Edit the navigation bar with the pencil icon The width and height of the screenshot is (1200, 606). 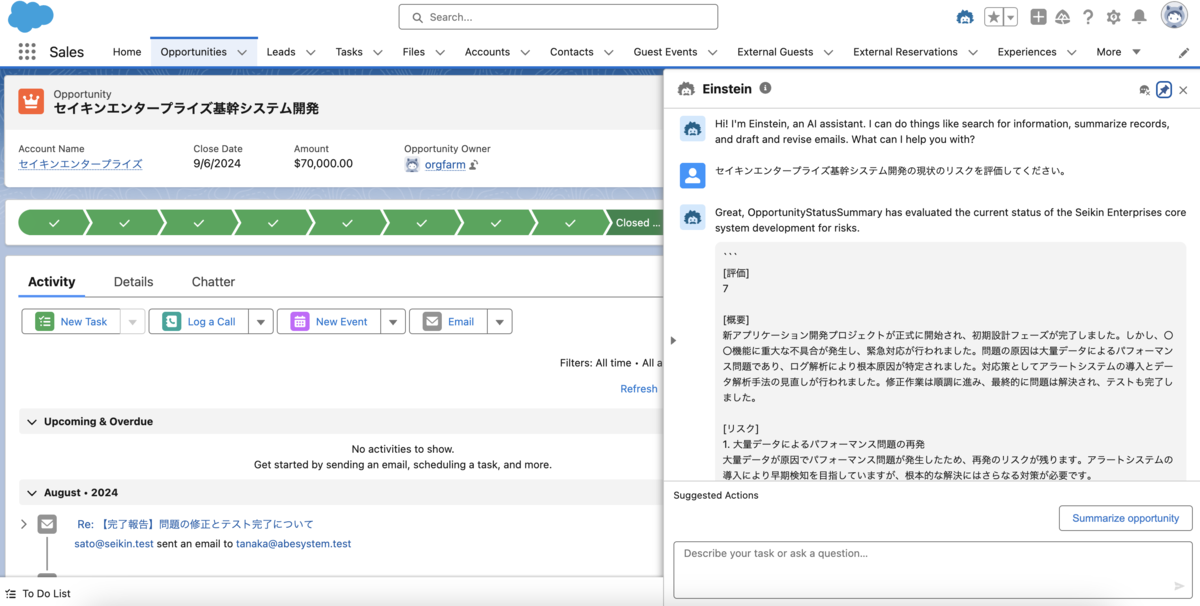pos(1184,52)
